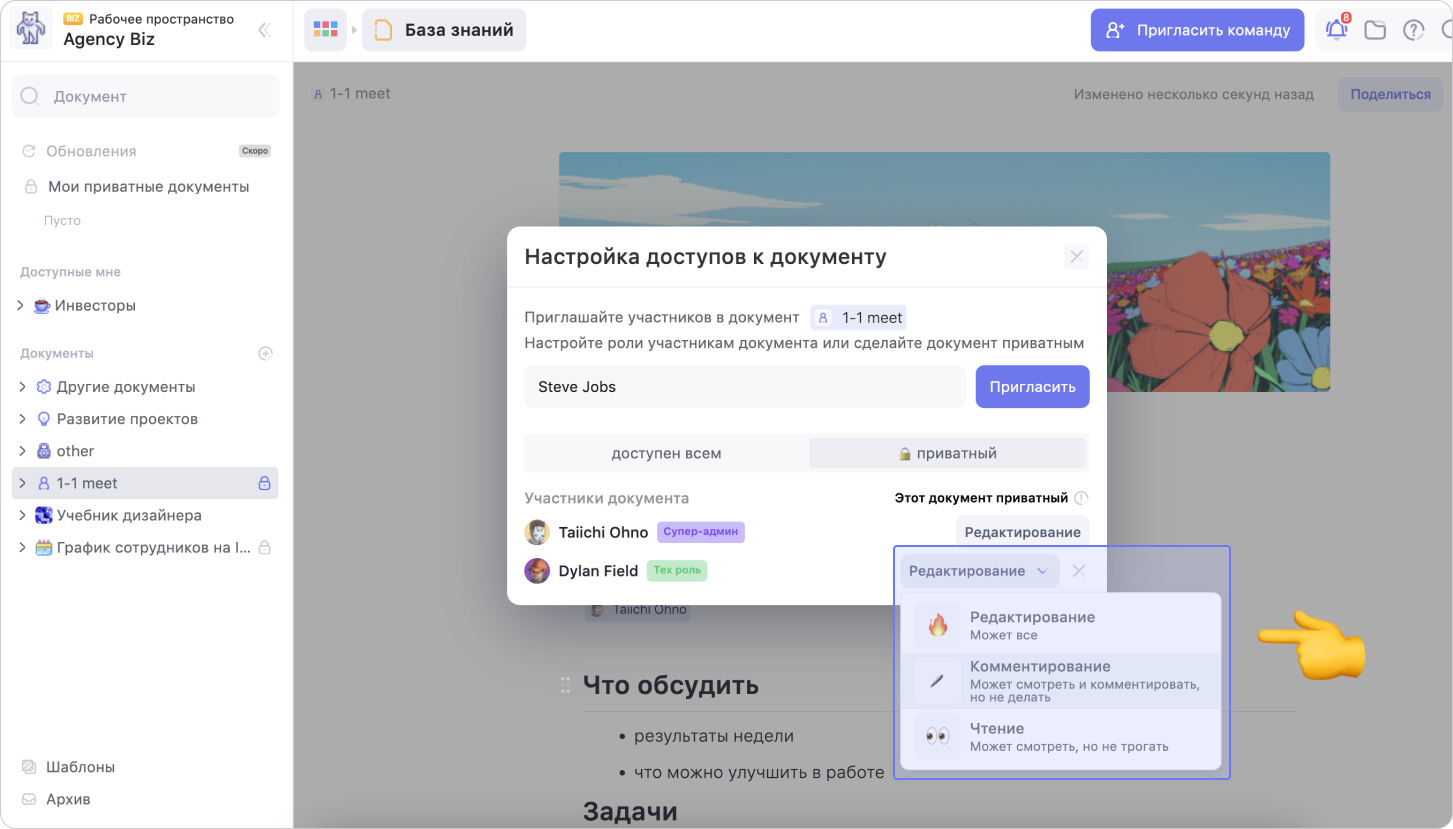The height and width of the screenshot is (829, 1453).
Task: Choose the Комментирование role option
Action: [1060, 681]
